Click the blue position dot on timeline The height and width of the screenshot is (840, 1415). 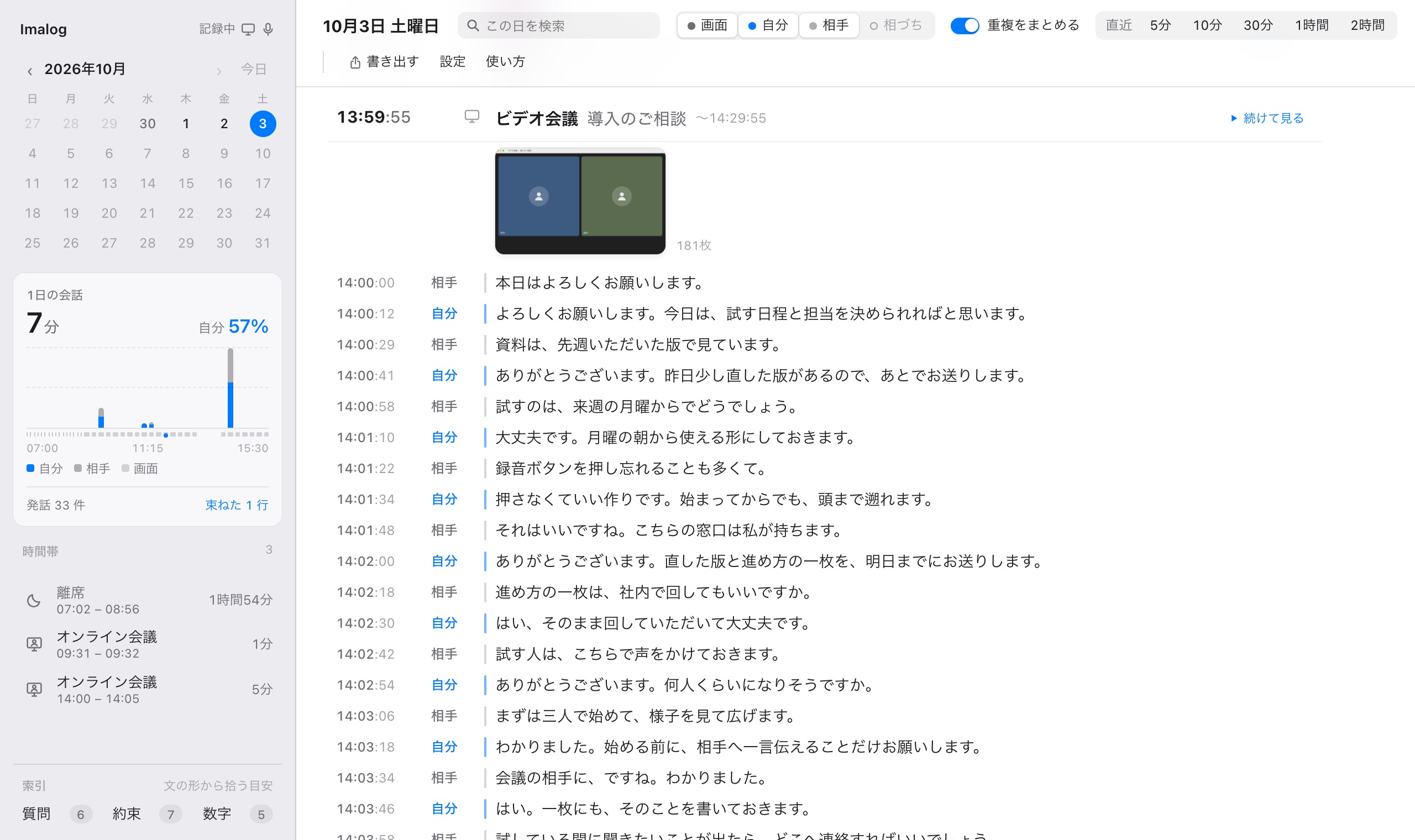(166, 435)
